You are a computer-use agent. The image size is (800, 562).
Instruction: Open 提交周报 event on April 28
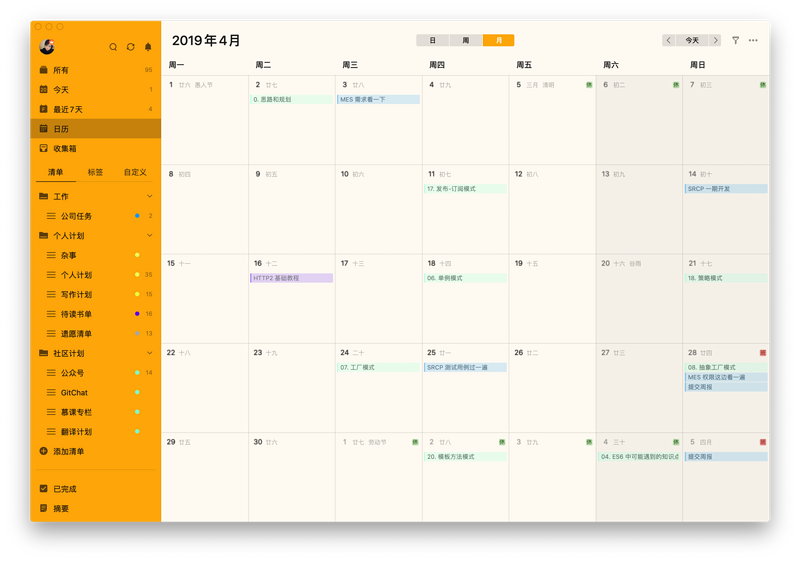tap(726, 387)
